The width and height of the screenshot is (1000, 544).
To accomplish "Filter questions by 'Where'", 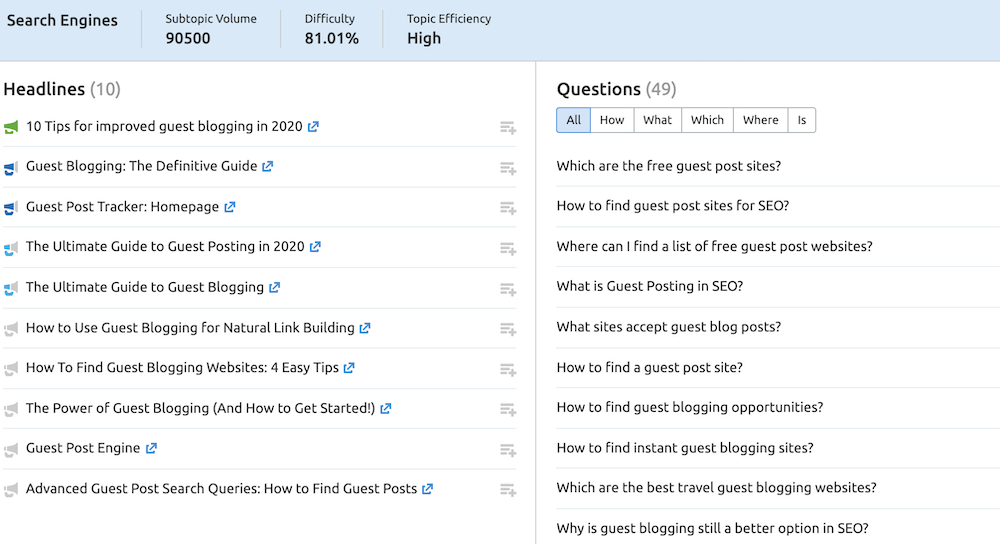I will point(760,120).
